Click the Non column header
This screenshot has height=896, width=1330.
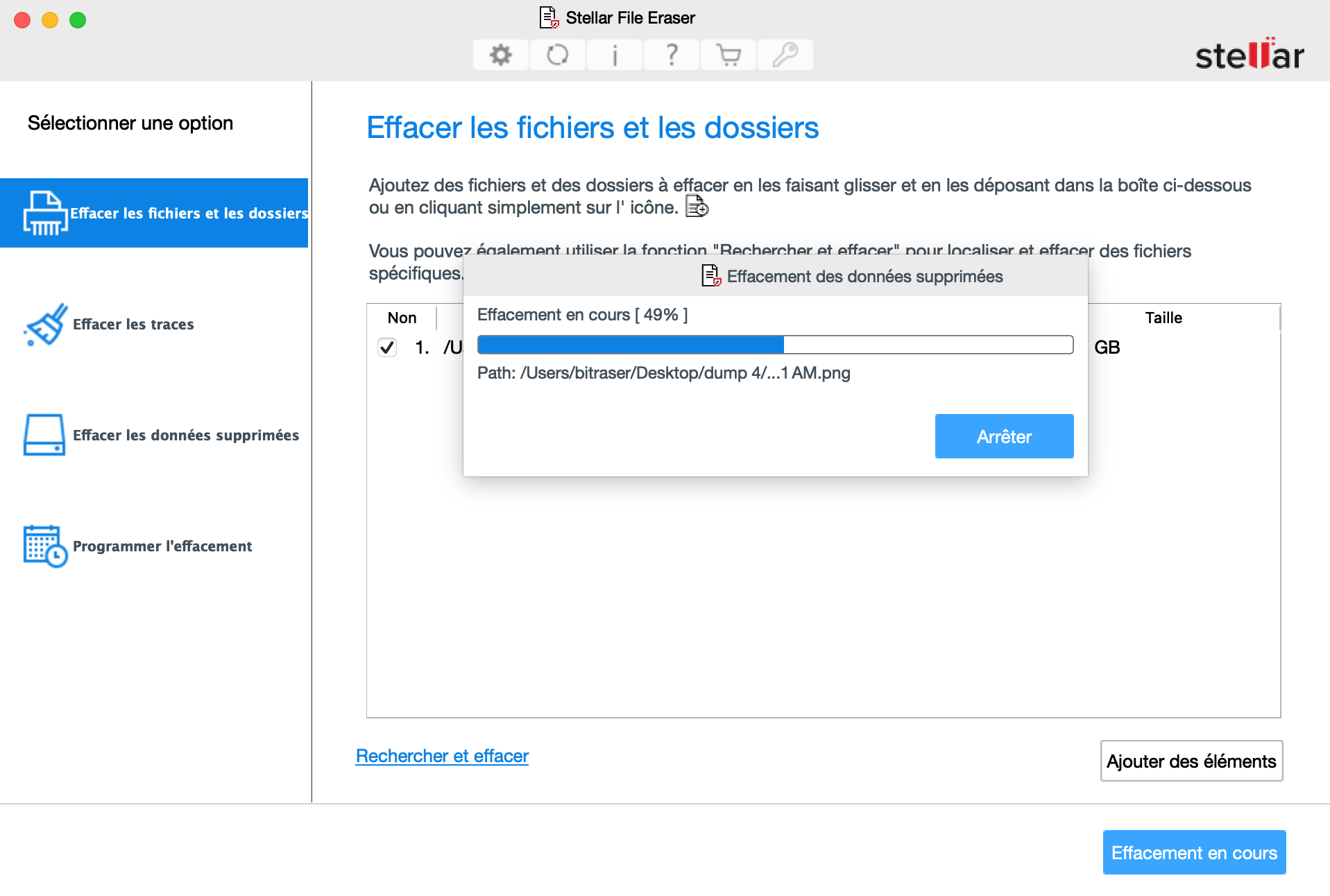click(402, 318)
